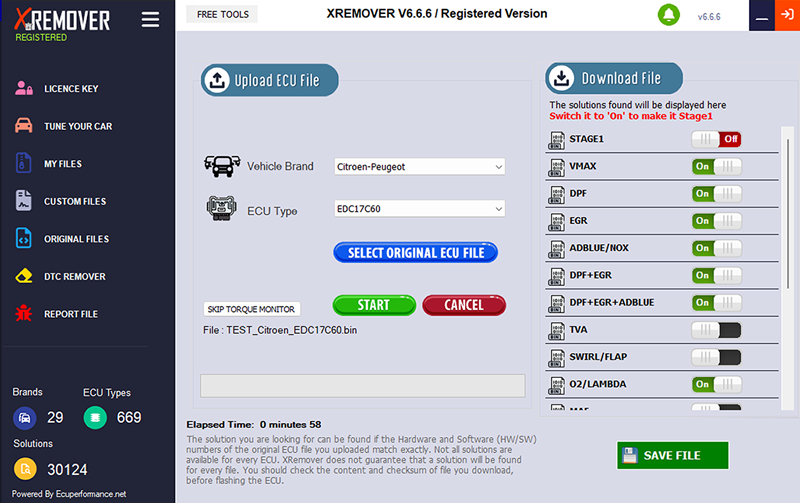Click the file icon beside TVA
The width and height of the screenshot is (800, 503).
pos(556,331)
